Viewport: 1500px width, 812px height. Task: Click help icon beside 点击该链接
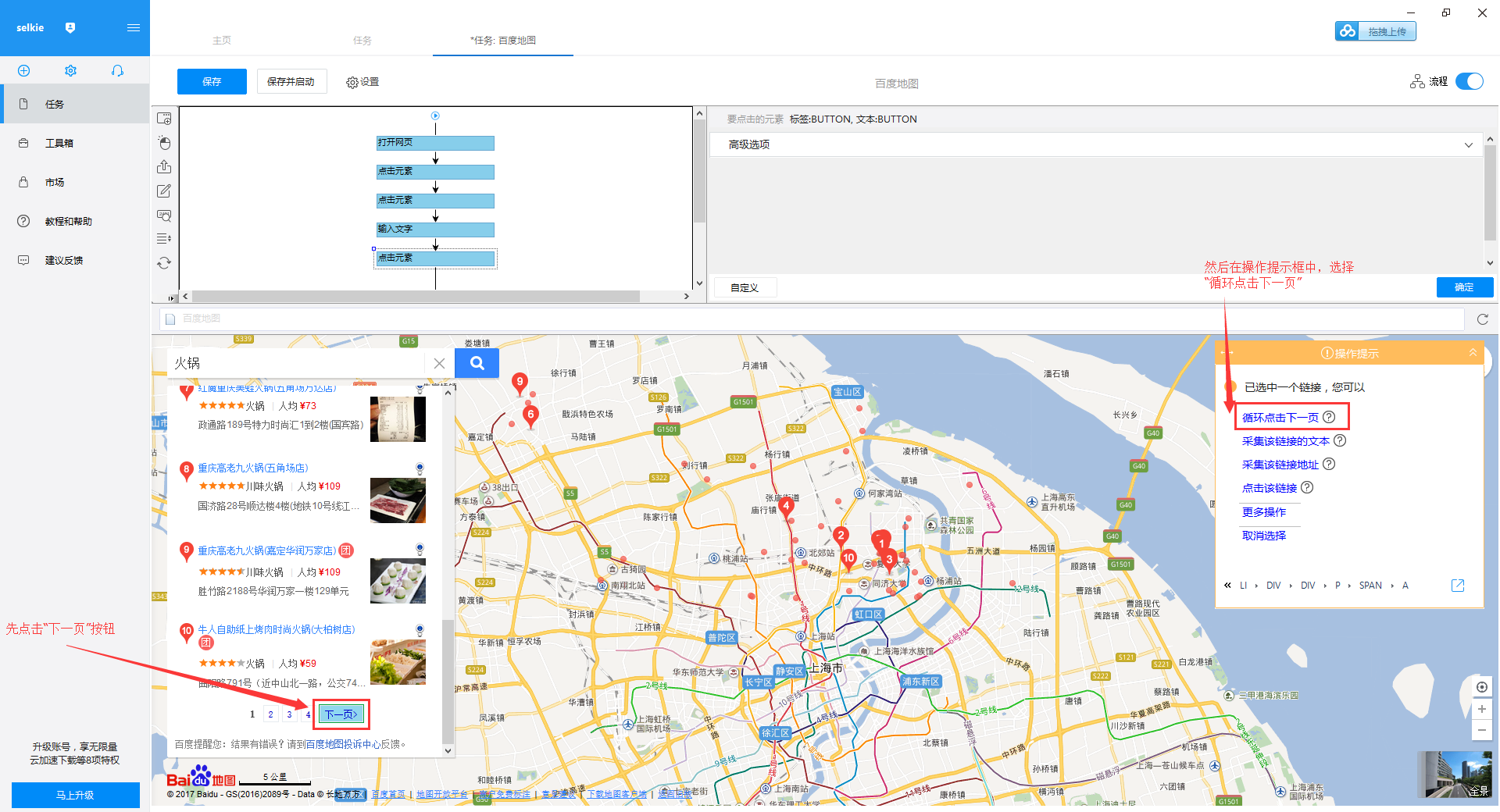(x=1307, y=487)
